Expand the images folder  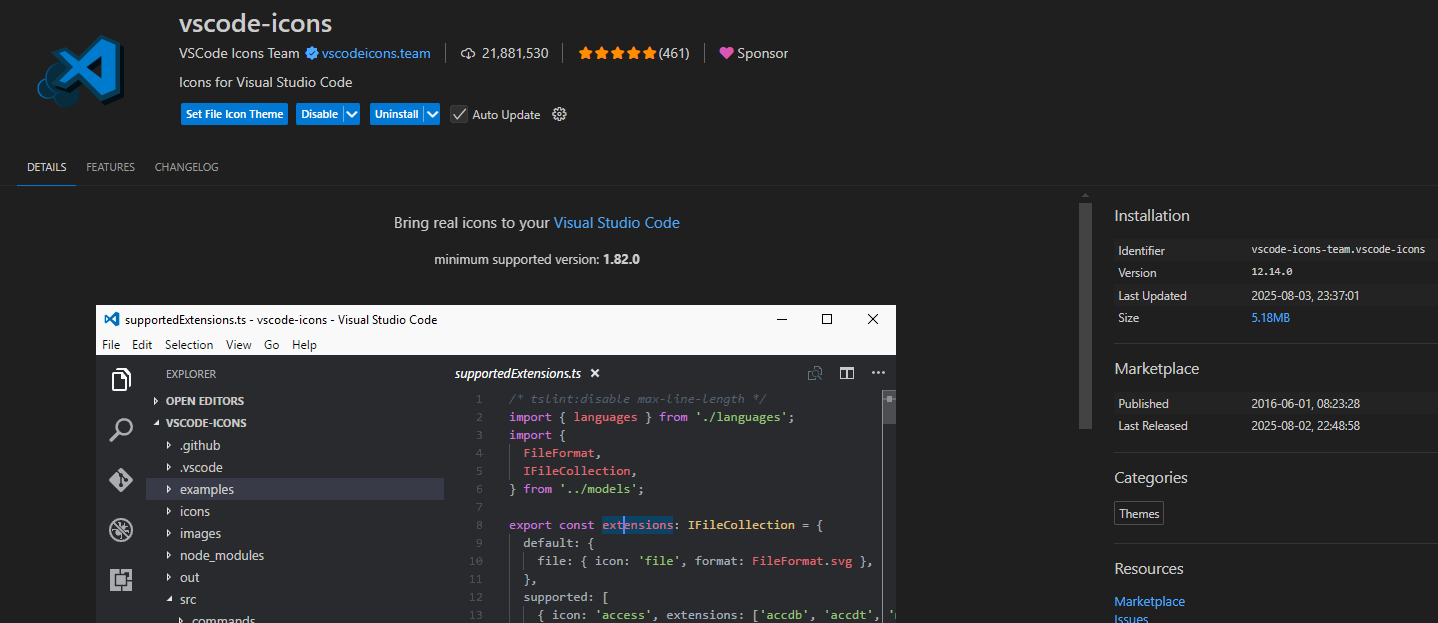coord(169,533)
